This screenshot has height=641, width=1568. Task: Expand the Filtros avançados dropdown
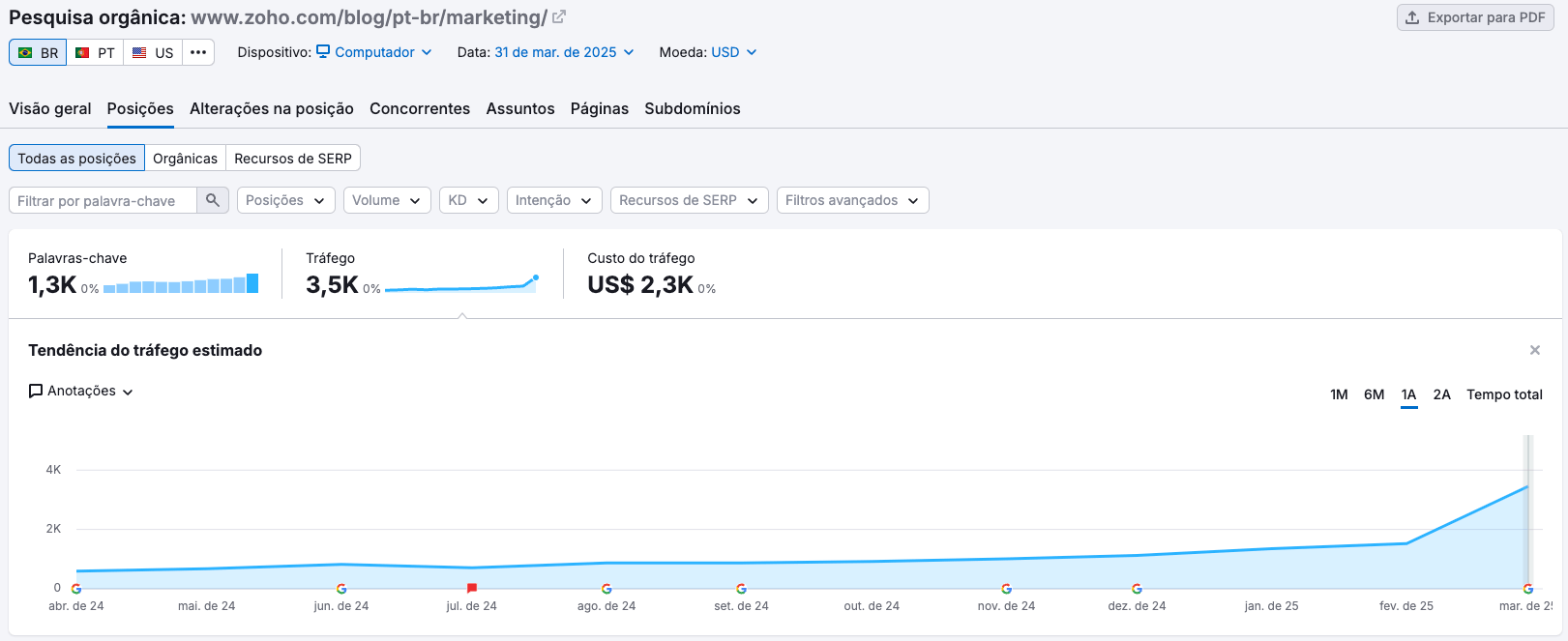(x=853, y=200)
